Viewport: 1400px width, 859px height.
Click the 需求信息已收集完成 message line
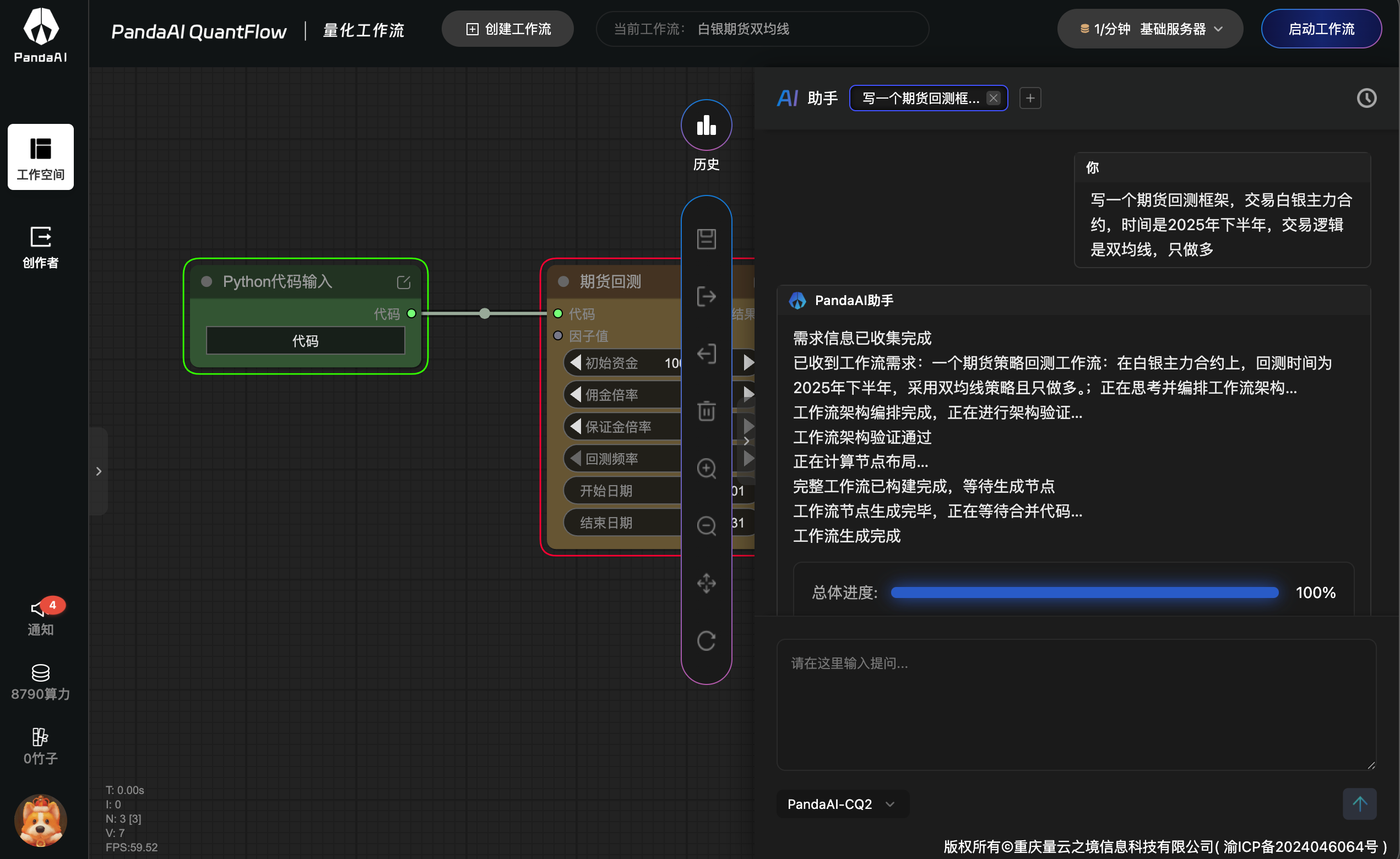pyautogui.click(x=862, y=338)
